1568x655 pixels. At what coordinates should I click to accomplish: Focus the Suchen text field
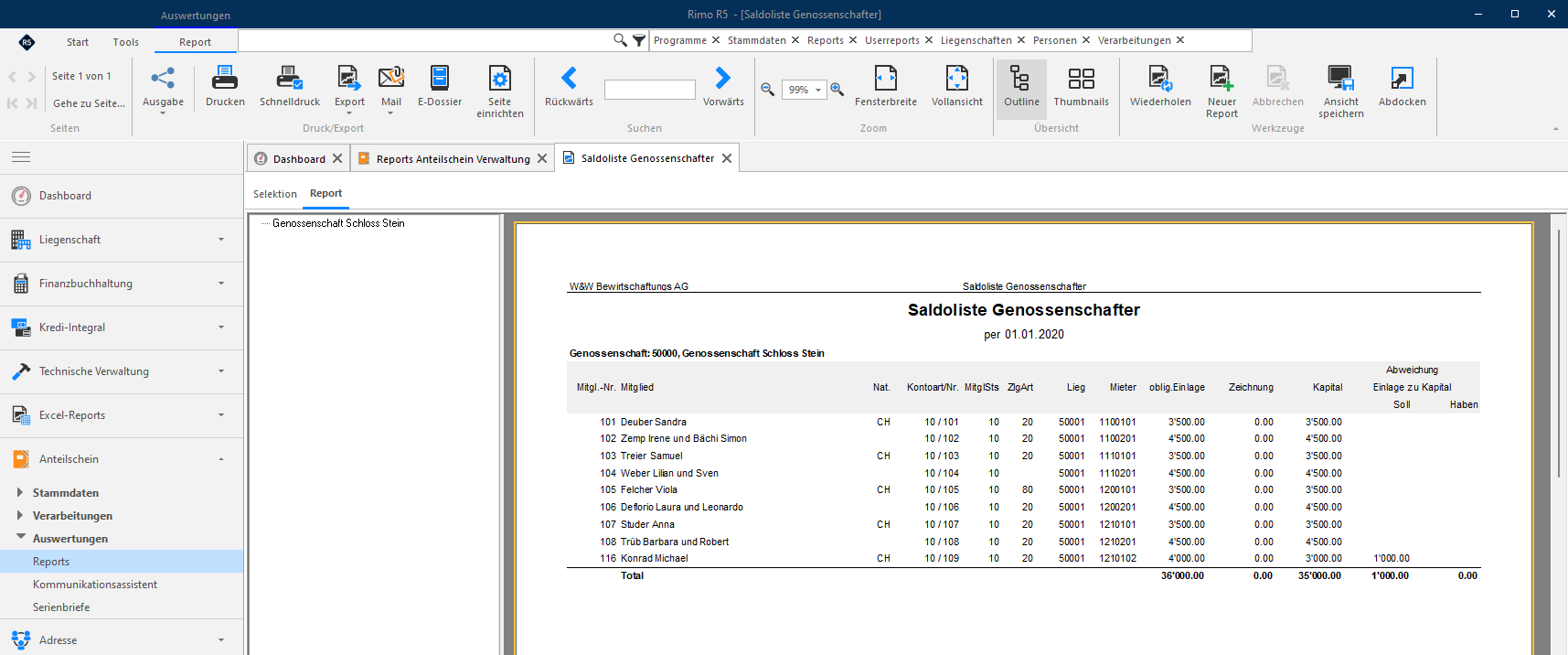tap(650, 90)
